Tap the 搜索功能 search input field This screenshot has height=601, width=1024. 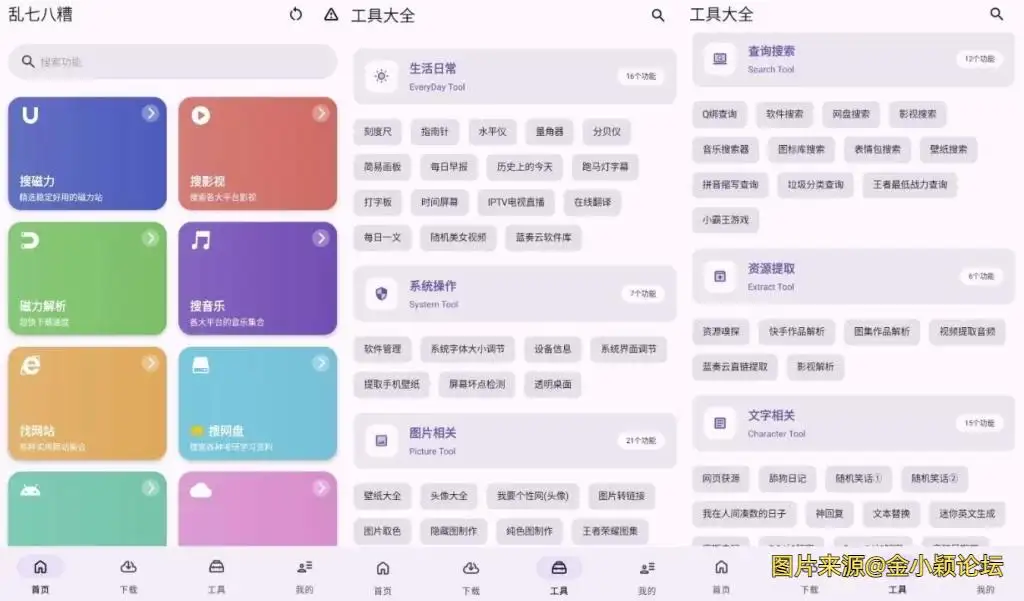[x=170, y=61]
